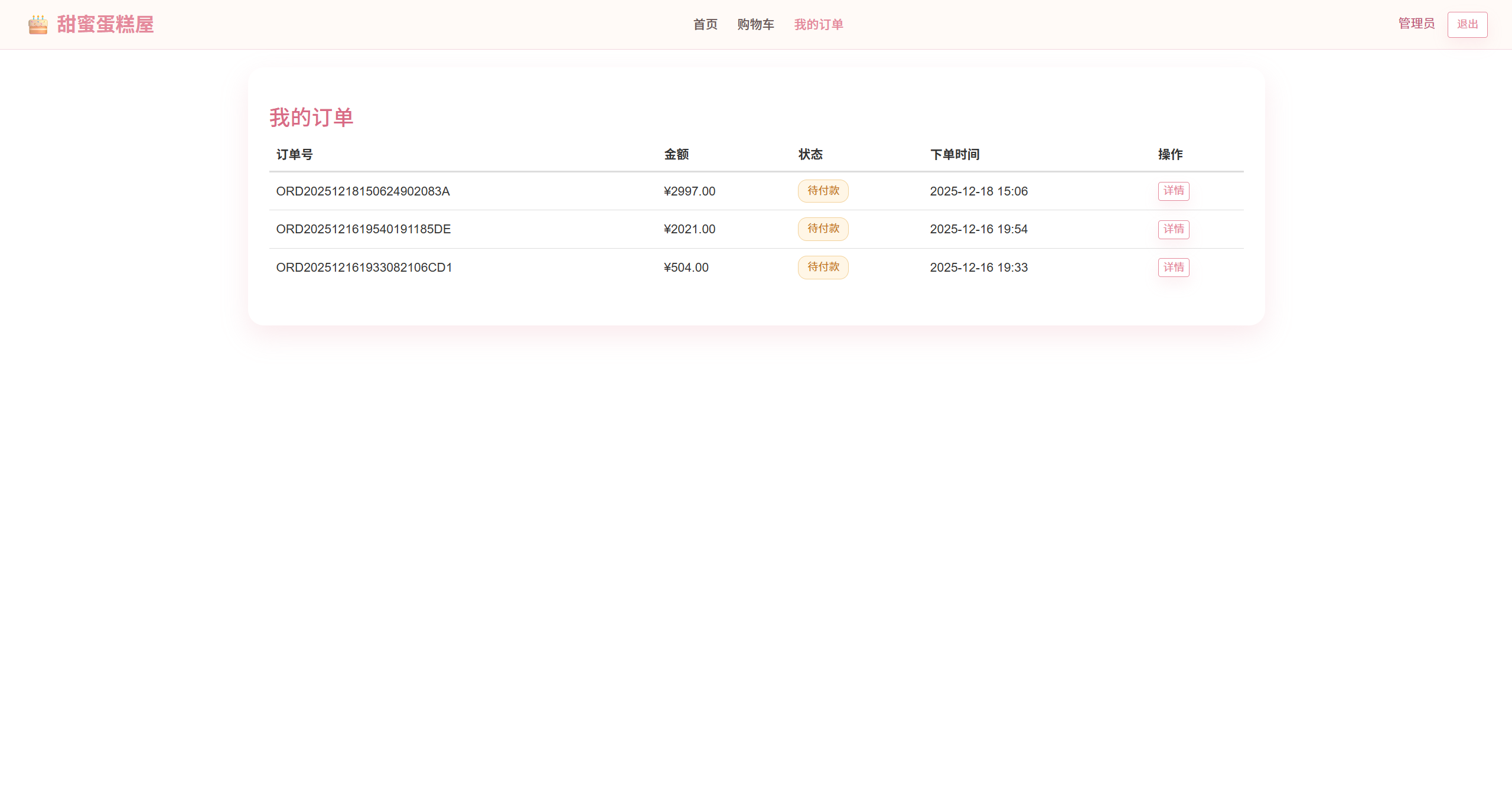Click the 管理员 user link

click(1416, 24)
